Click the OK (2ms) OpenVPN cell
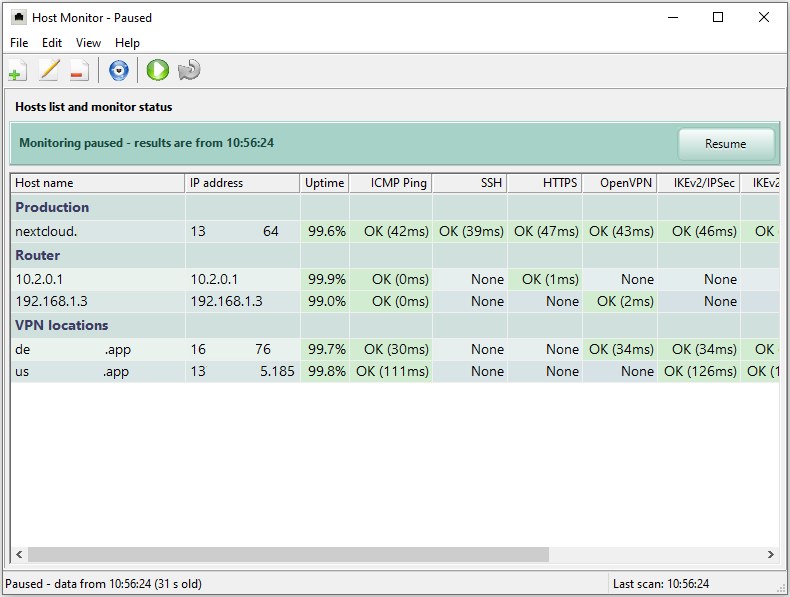 click(620, 301)
